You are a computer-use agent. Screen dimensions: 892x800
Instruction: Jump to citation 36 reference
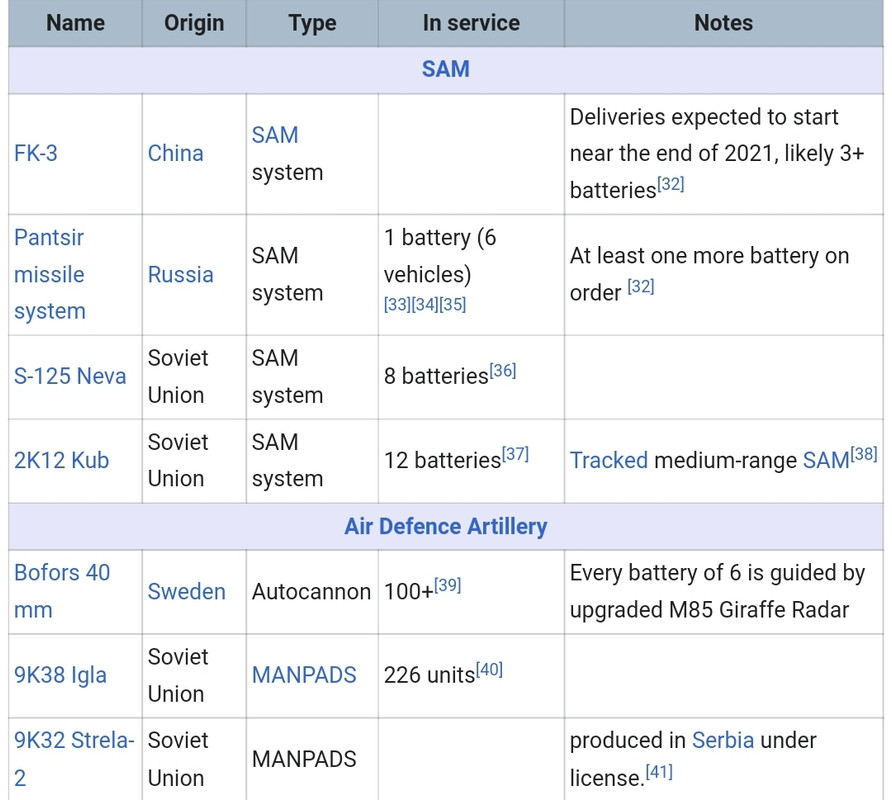(x=503, y=371)
